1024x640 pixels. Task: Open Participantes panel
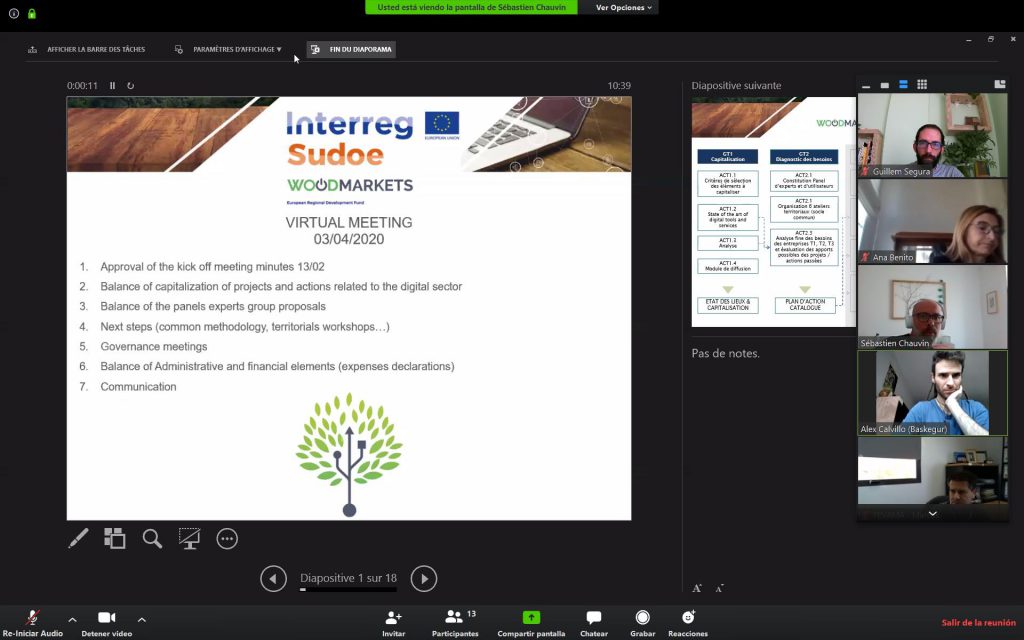(x=455, y=623)
